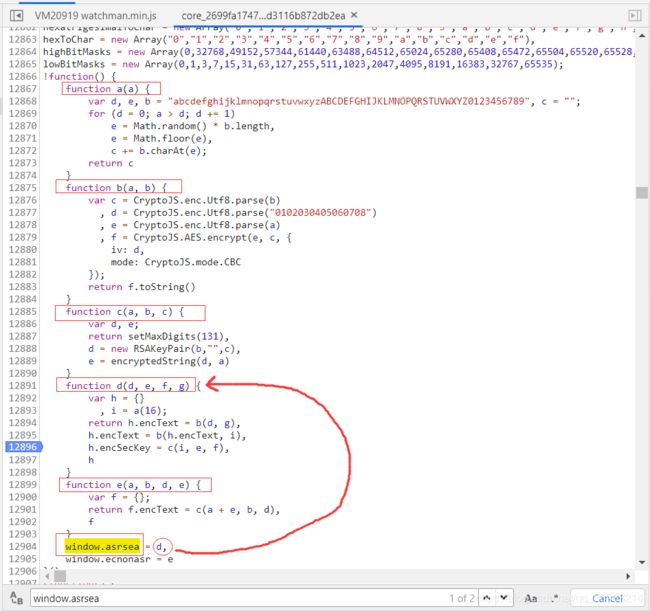
Task: Click the breakpoint marker on line 12896
Action: click(24, 447)
